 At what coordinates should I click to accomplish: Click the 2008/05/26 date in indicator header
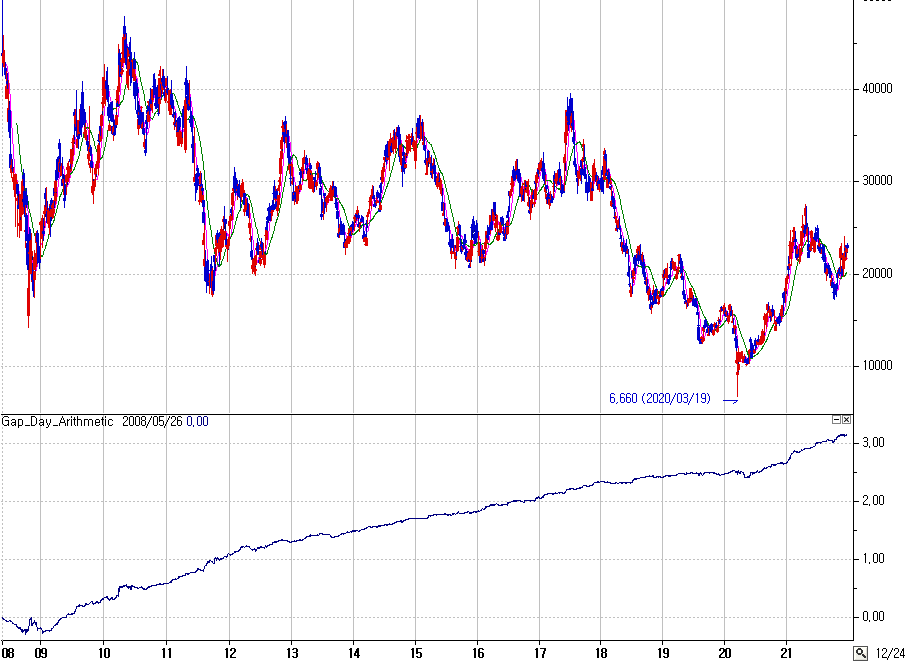(152, 422)
